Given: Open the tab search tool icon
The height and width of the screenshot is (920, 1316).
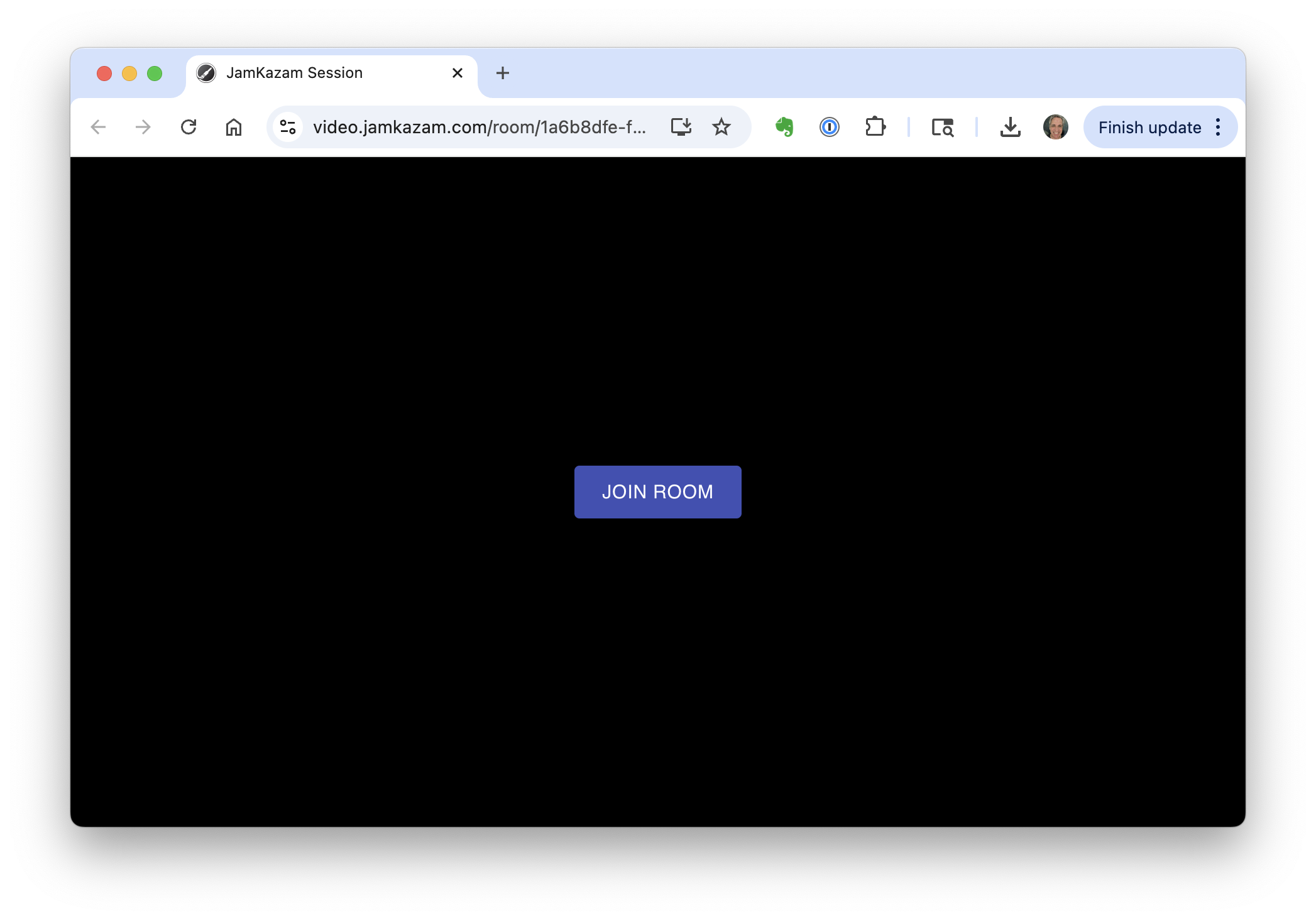Looking at the screenshot, I should (x=942, y=127).
